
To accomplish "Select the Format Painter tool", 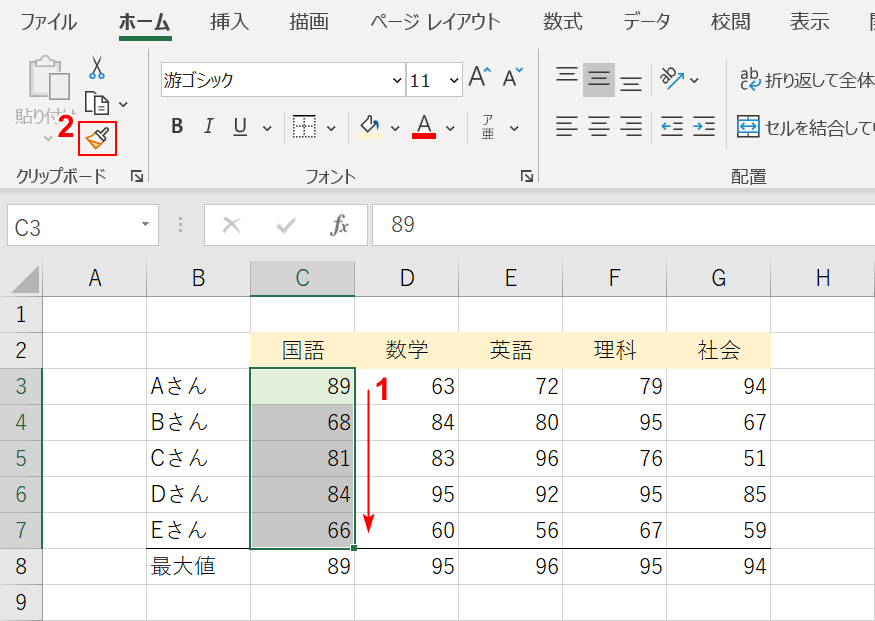I will pos(96,137).
